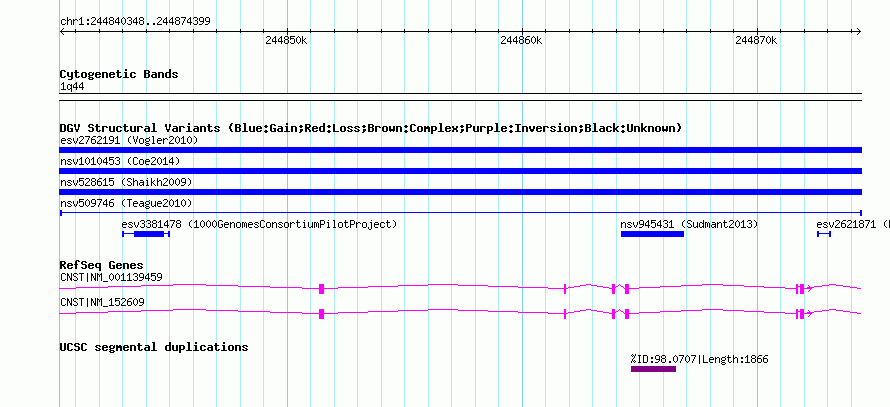Click the UCSC segmental duplications track title
The width and height of the screenshot is (890, 407).
click(x=154, y=347)
